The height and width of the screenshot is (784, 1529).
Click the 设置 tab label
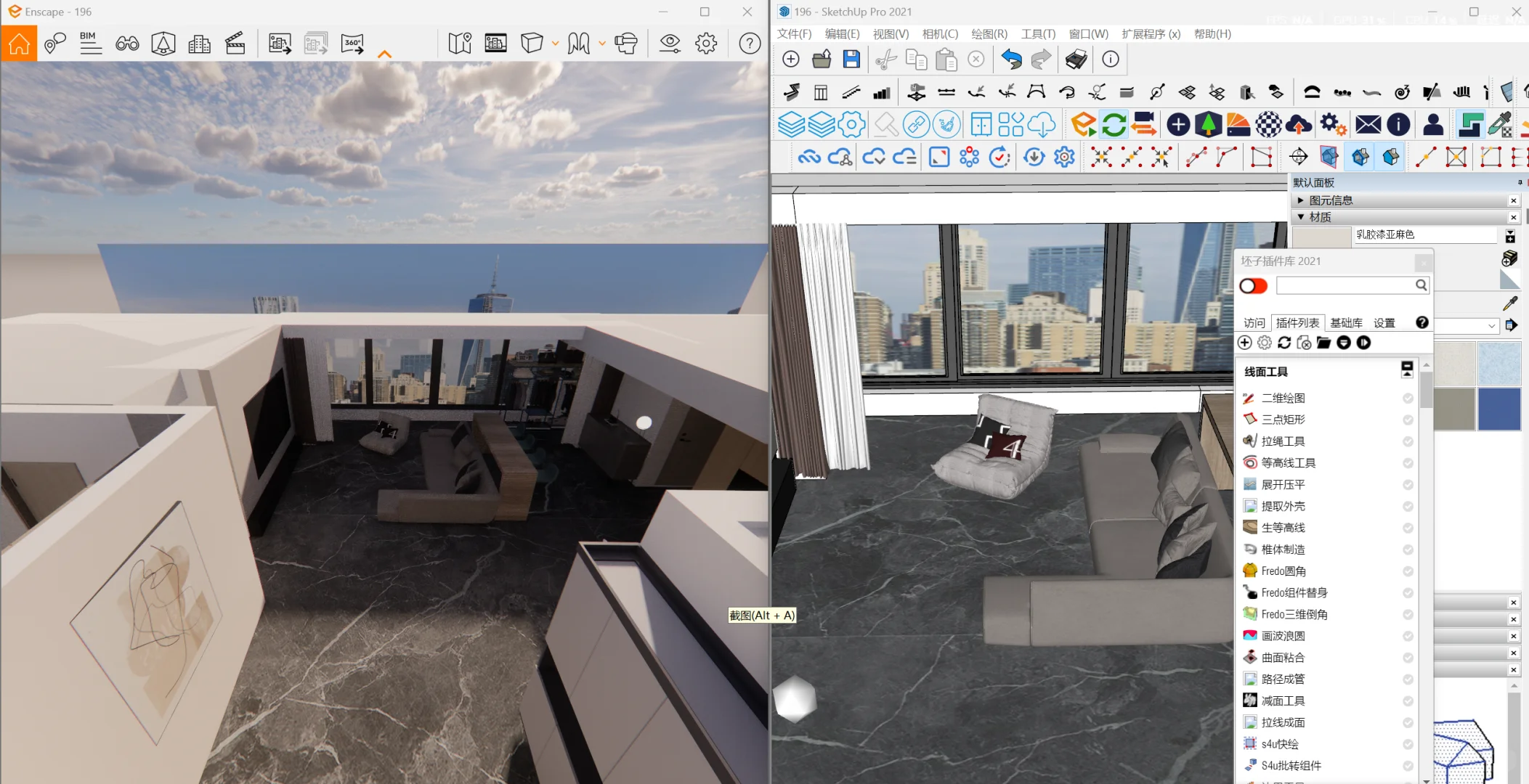pos(1384,323)
